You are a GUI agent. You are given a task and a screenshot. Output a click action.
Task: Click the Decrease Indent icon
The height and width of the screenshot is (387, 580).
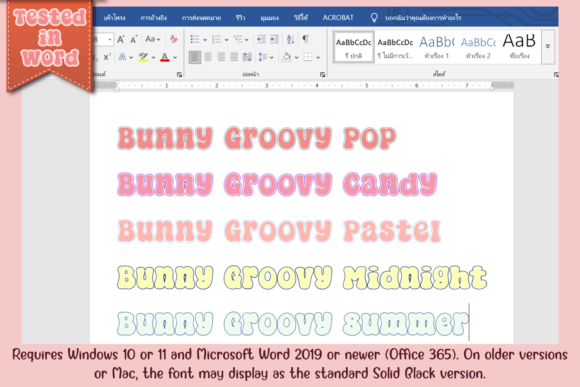tap(261, 39)
